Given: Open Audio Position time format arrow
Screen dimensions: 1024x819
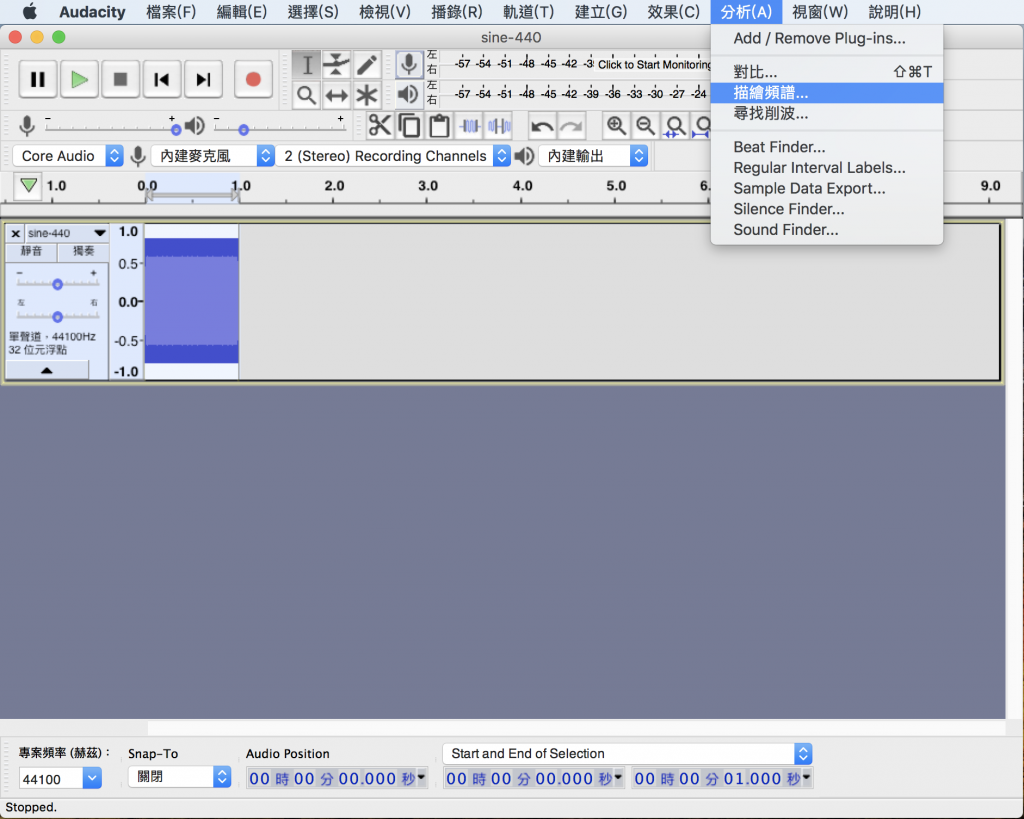Looking at the screenshot, I should (x=421, y=777).
